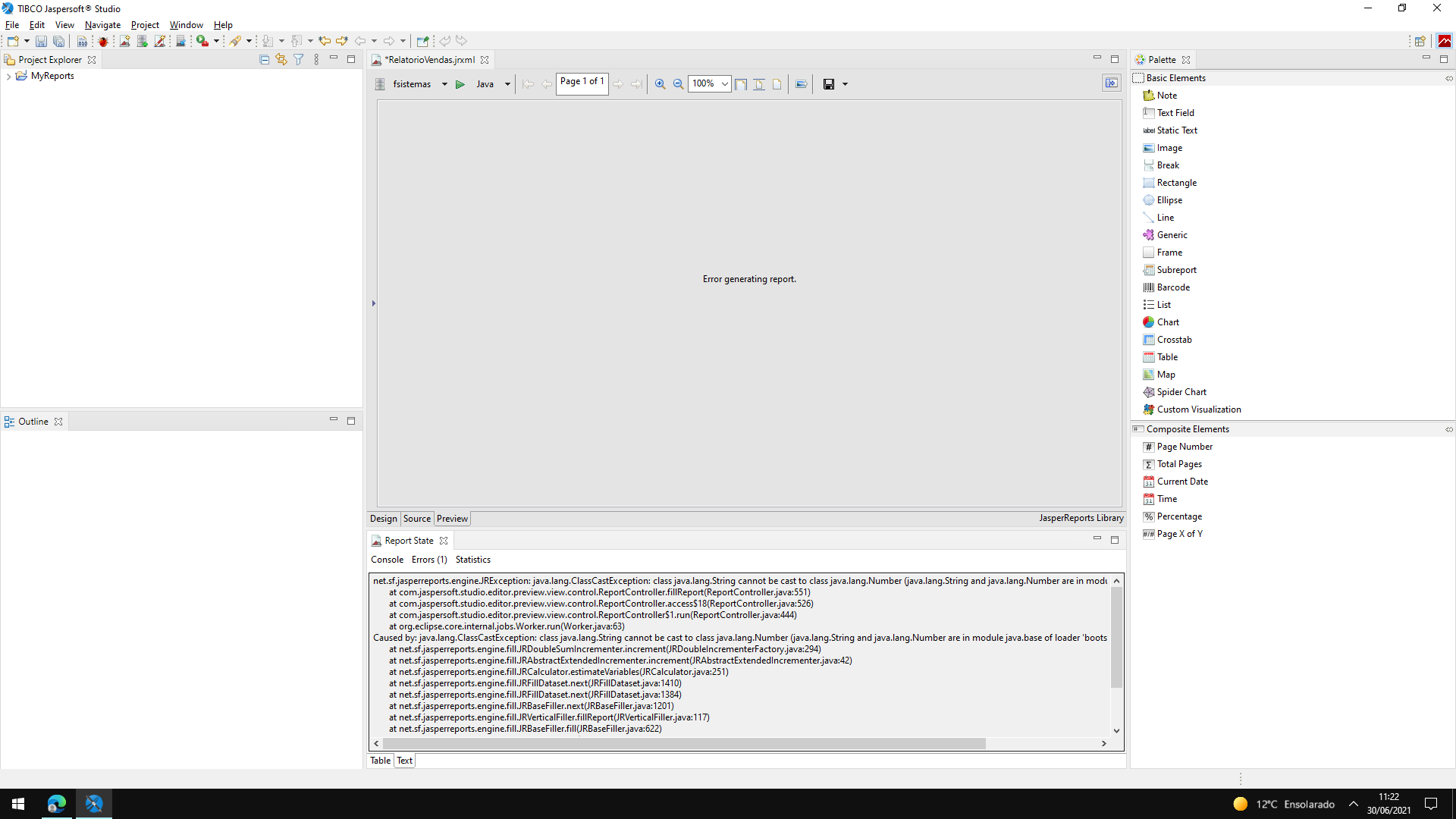
Task: Toggle the preview parameters panel button
Action: 1111,83
